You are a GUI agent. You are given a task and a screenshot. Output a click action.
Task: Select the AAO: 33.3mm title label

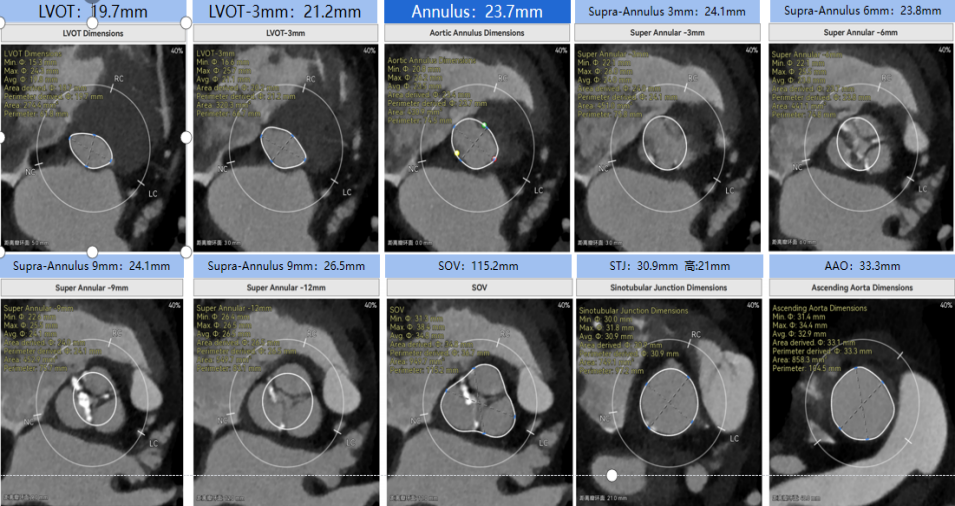coord(860,265)
